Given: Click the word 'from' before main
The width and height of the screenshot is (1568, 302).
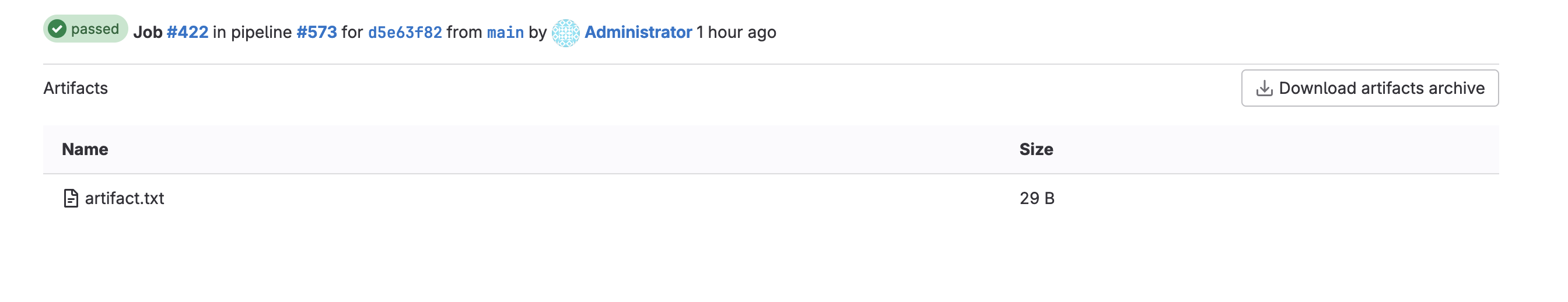Looking at the screenshot, I should (464, 32).
